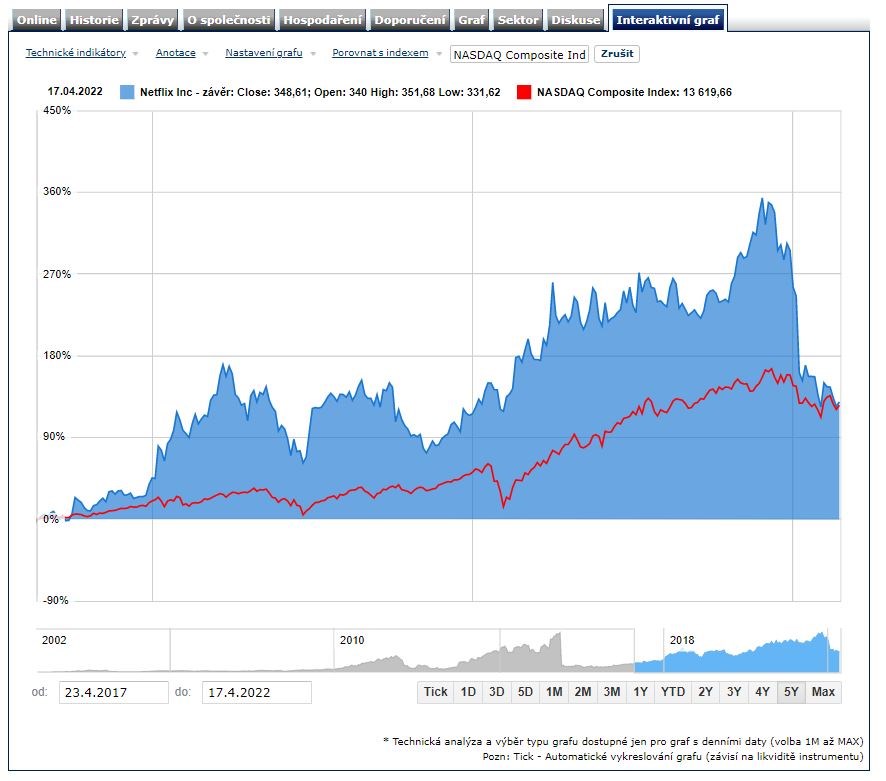Switch to the Historie tab
This screenshot has height=781, width=886.
click(x=95, y=20)
